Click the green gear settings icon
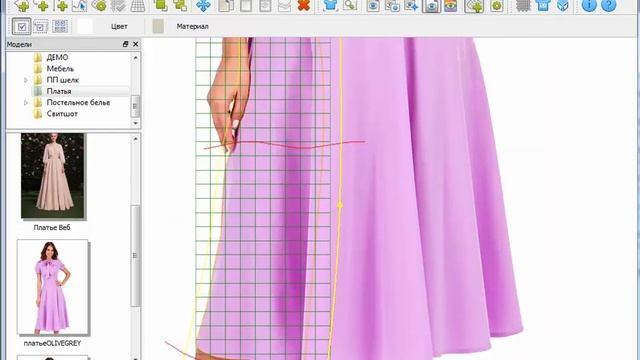The image size is (640, 360). 497,5
